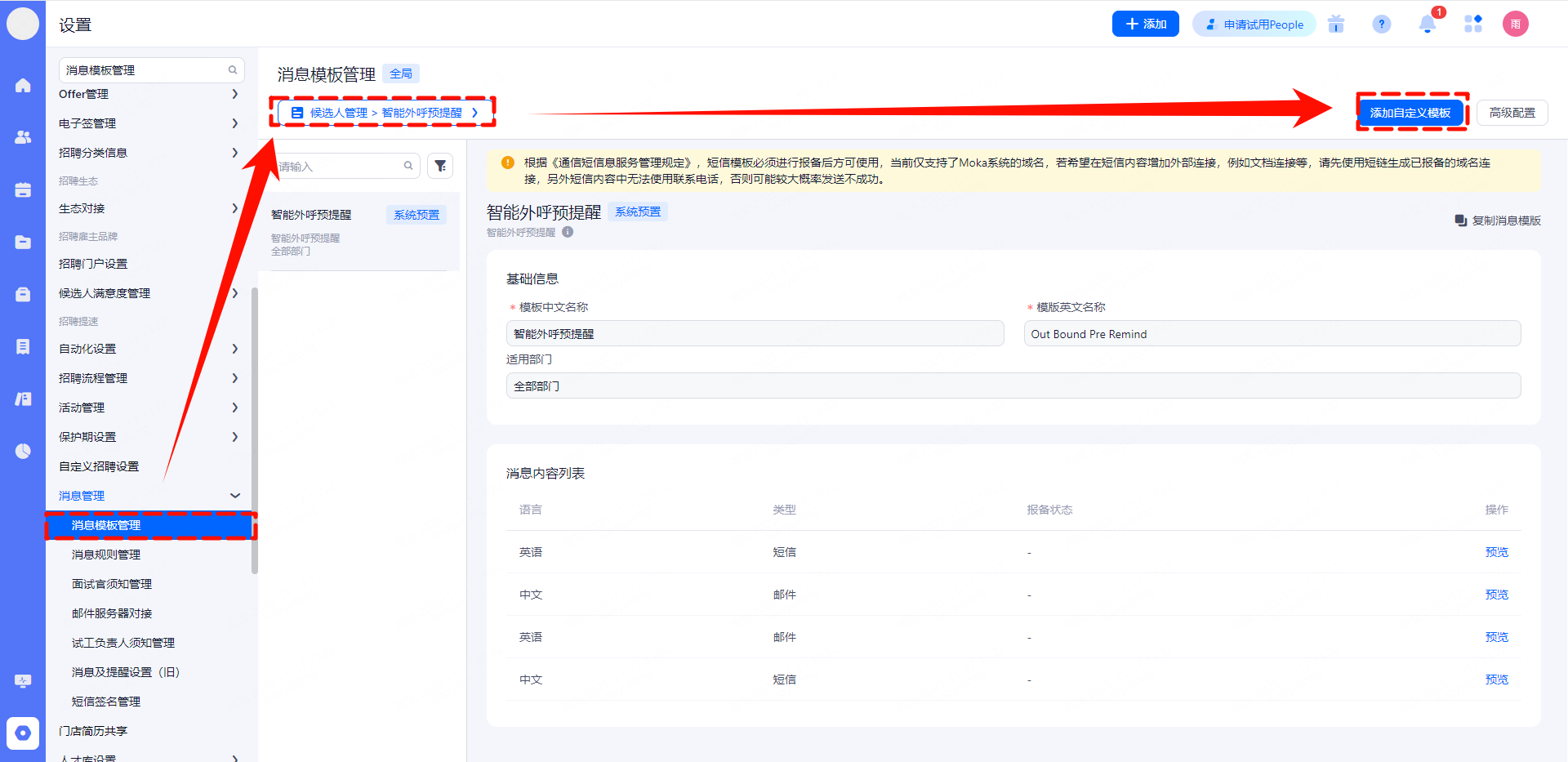
Task: Open the gift icon in top bar
Action: [1336, 24]
